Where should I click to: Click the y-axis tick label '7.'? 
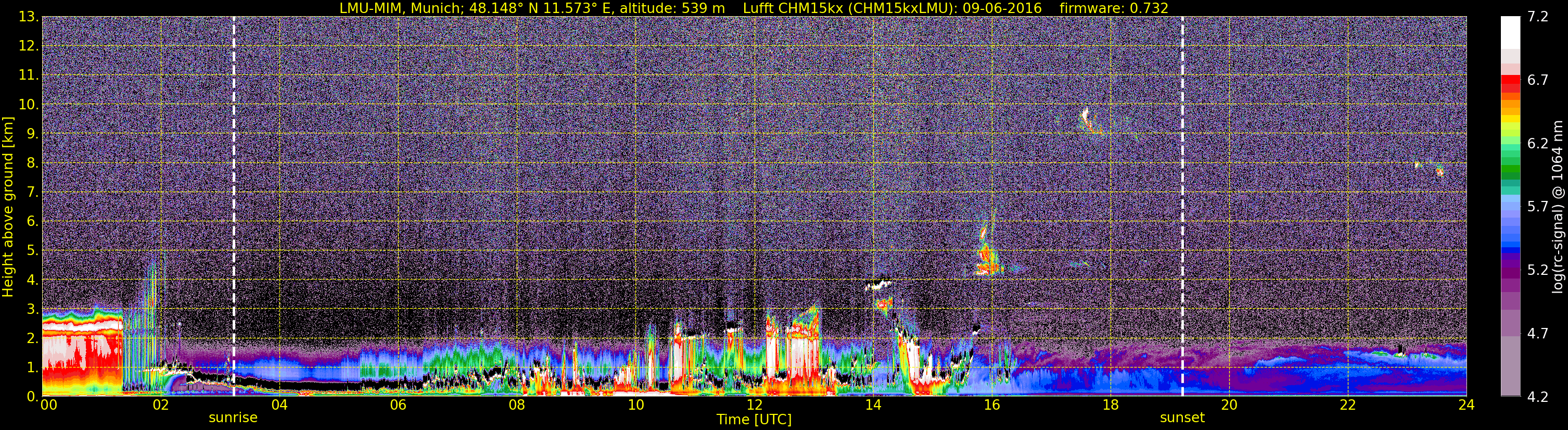(x=32, y=192)
